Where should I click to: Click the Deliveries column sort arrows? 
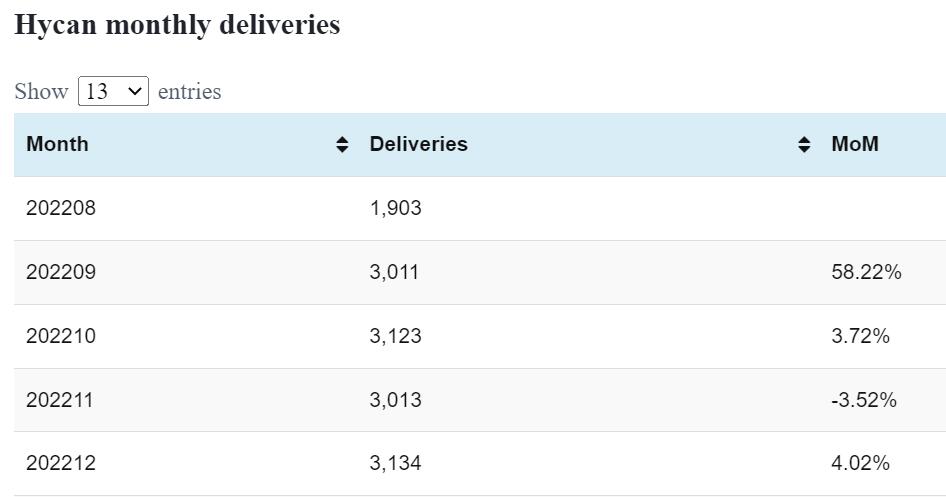(804, 145)
